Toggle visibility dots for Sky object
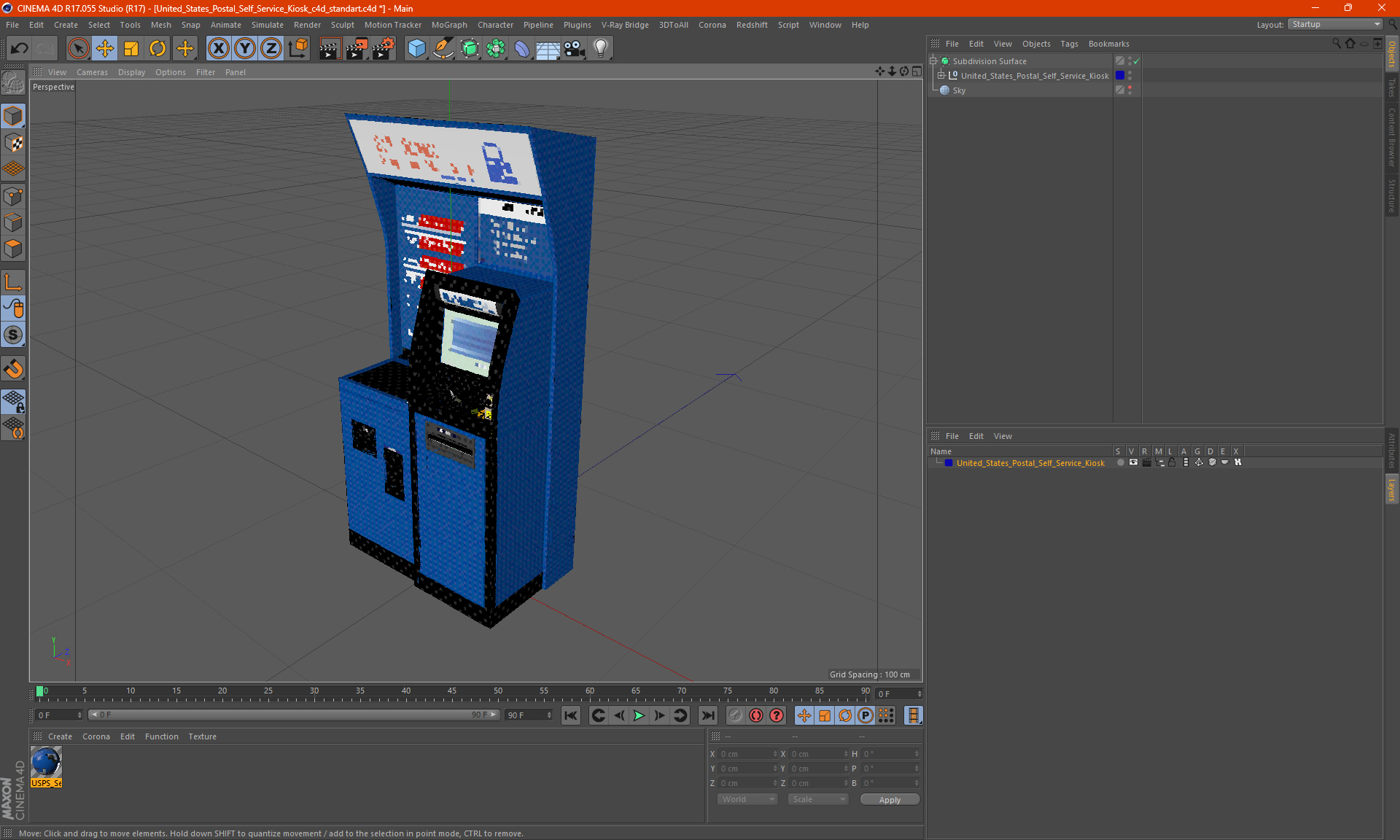The width and height of the screenshot is (1400, 840). tap(1129, 90)
